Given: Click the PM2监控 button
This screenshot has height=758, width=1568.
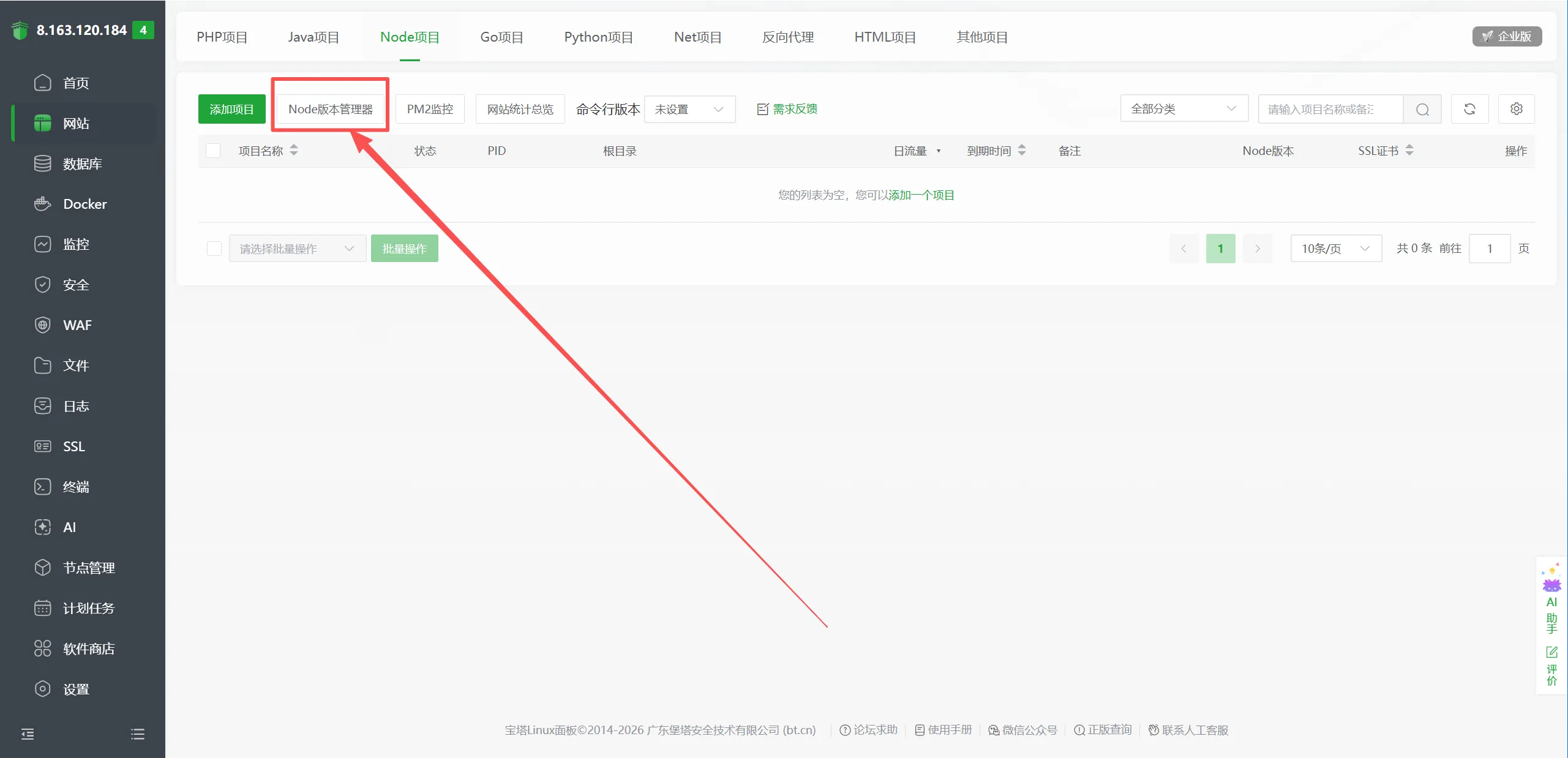Looking at the screenshot, I should 430,109.
